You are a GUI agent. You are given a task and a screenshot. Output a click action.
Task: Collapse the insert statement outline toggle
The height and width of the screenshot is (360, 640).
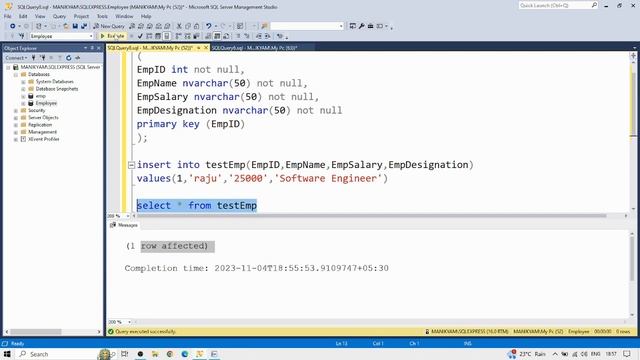[131, 165]
